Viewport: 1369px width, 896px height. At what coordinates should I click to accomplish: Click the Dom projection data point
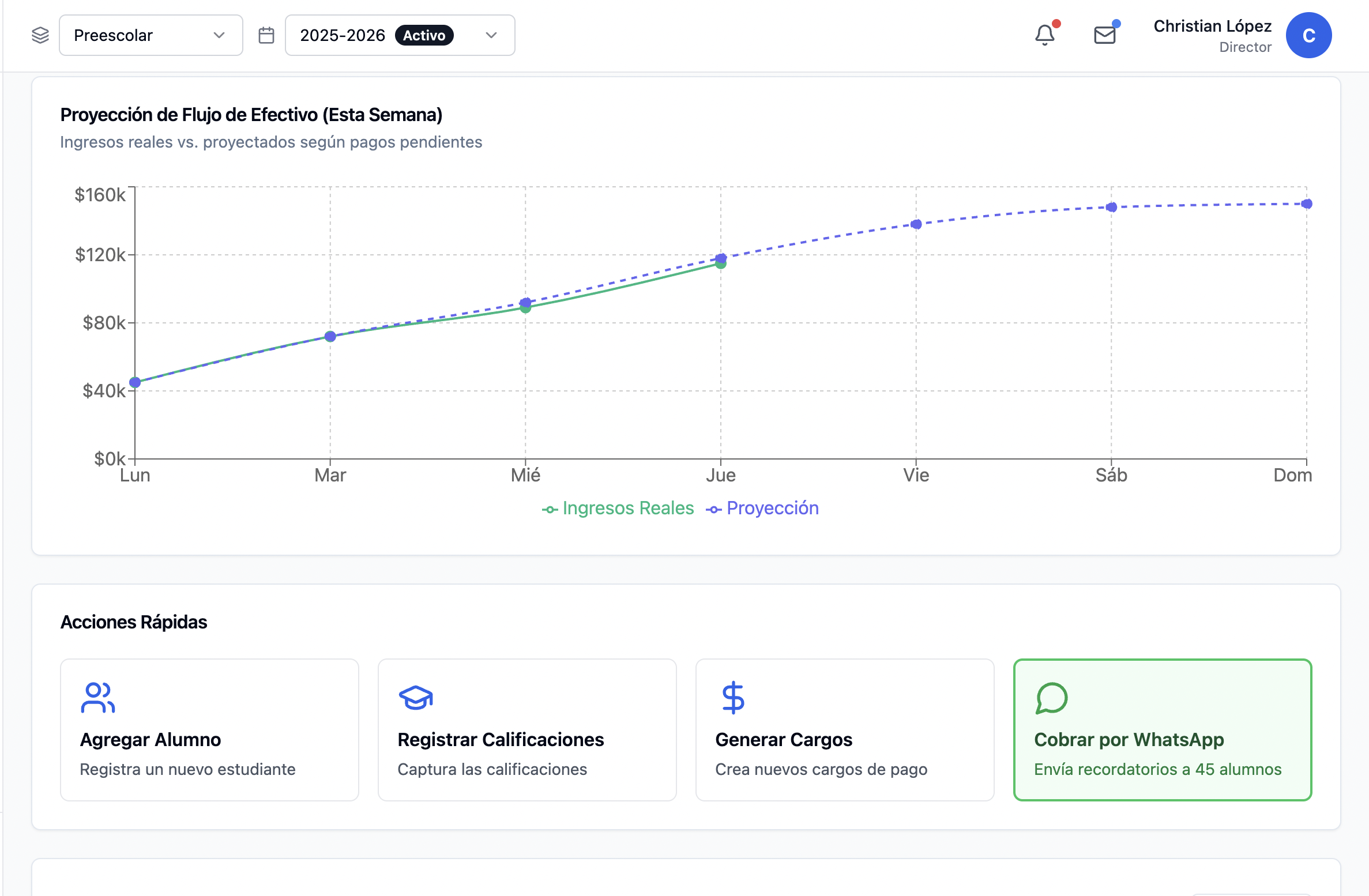[1307, 204]
